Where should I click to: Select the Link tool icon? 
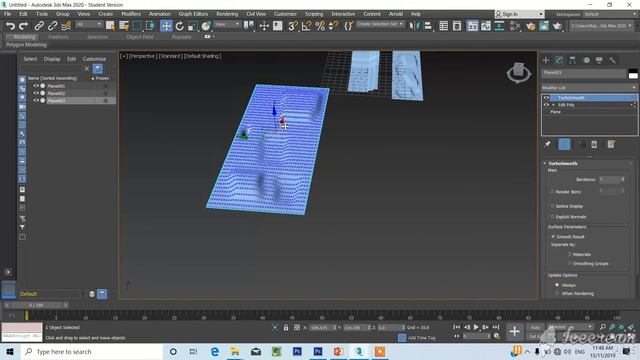pyautogui.click(x=39, y=26)
